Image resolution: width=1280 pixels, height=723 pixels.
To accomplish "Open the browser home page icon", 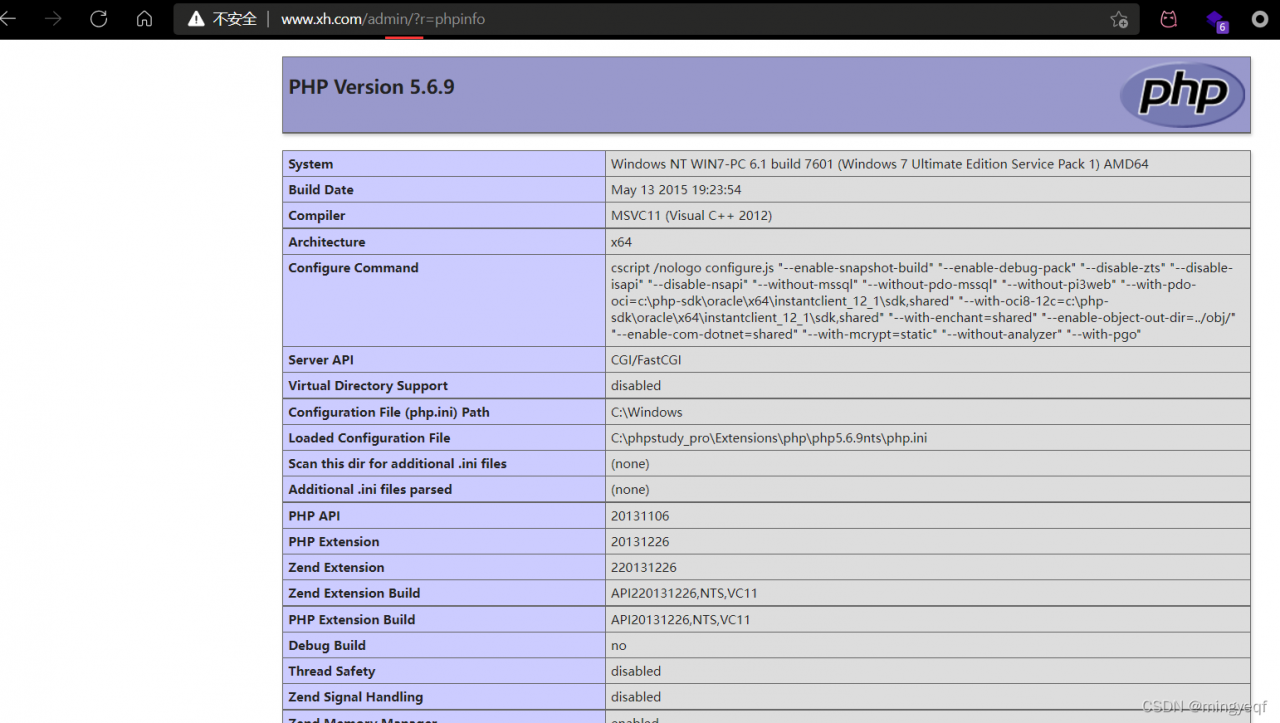I will pyautogui.click(x=144, y=19).
